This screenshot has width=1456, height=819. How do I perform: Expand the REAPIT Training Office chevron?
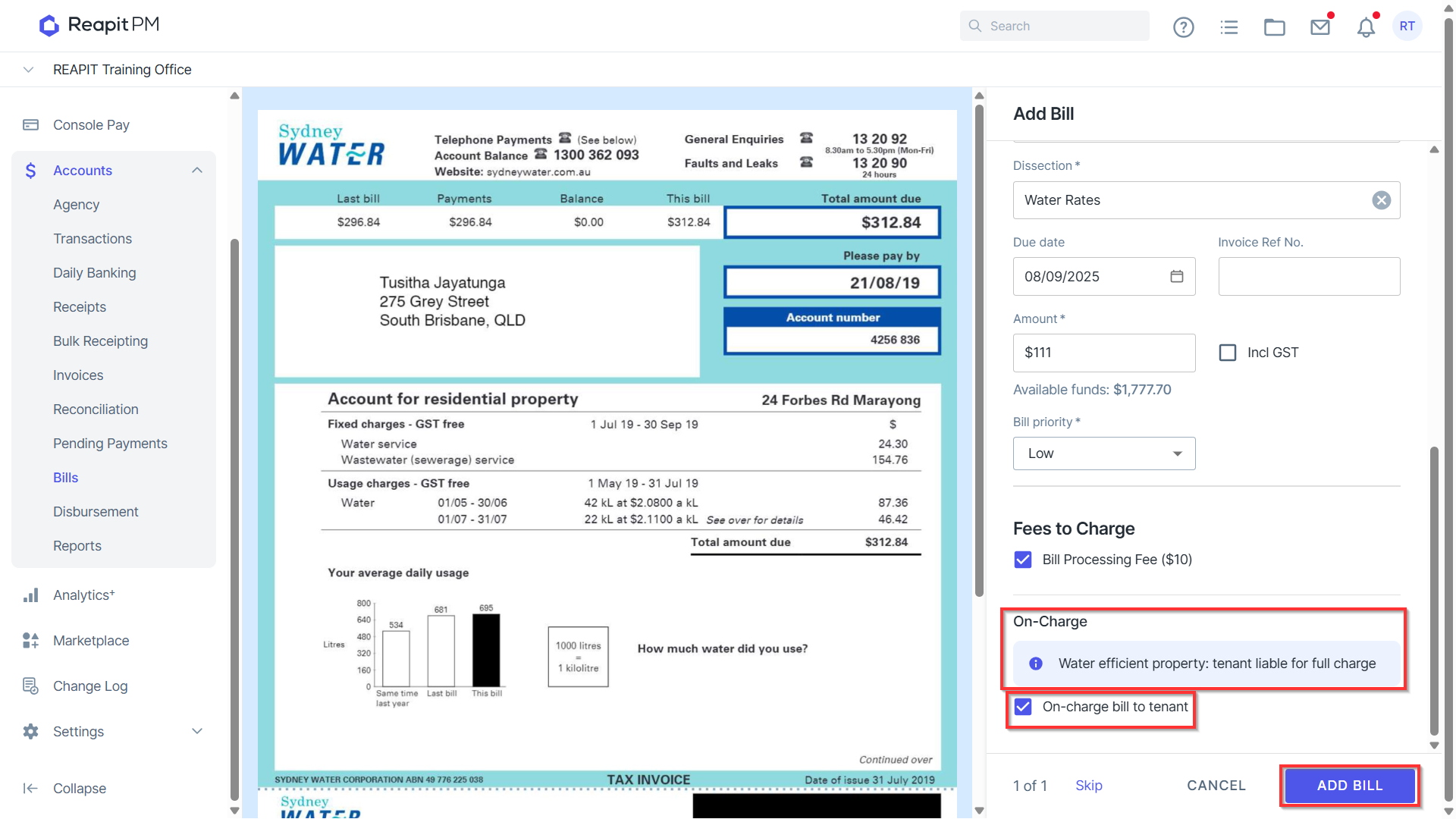tap(28, 70)
